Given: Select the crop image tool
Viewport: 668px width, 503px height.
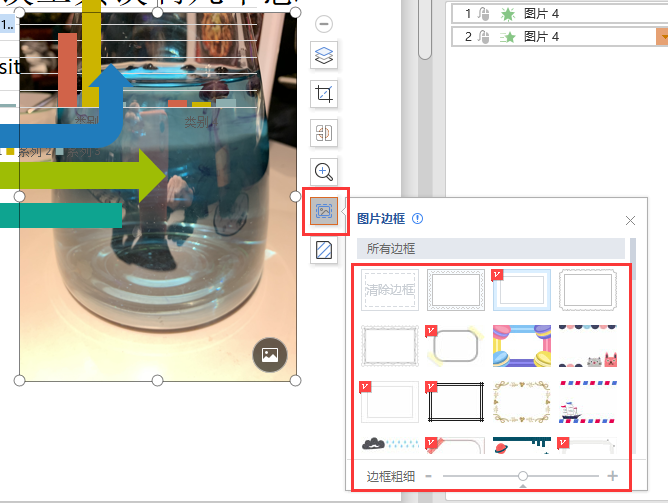Looking at the screenshot, I should click(324, 95).
